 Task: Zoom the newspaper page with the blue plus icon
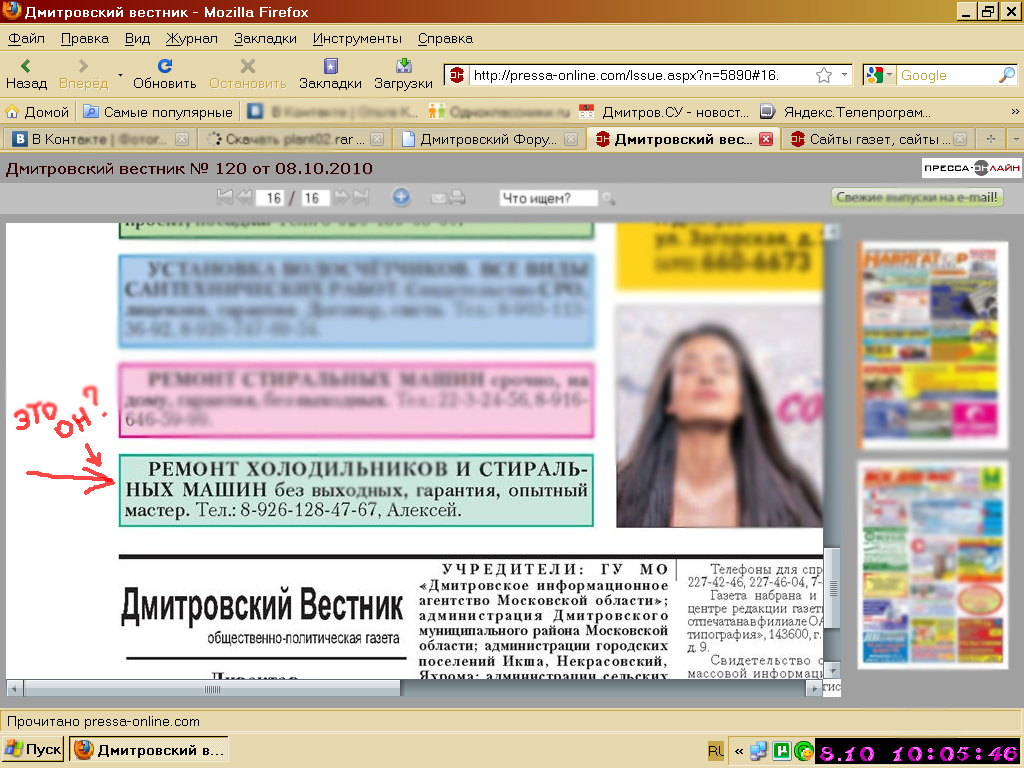(400, 198)
